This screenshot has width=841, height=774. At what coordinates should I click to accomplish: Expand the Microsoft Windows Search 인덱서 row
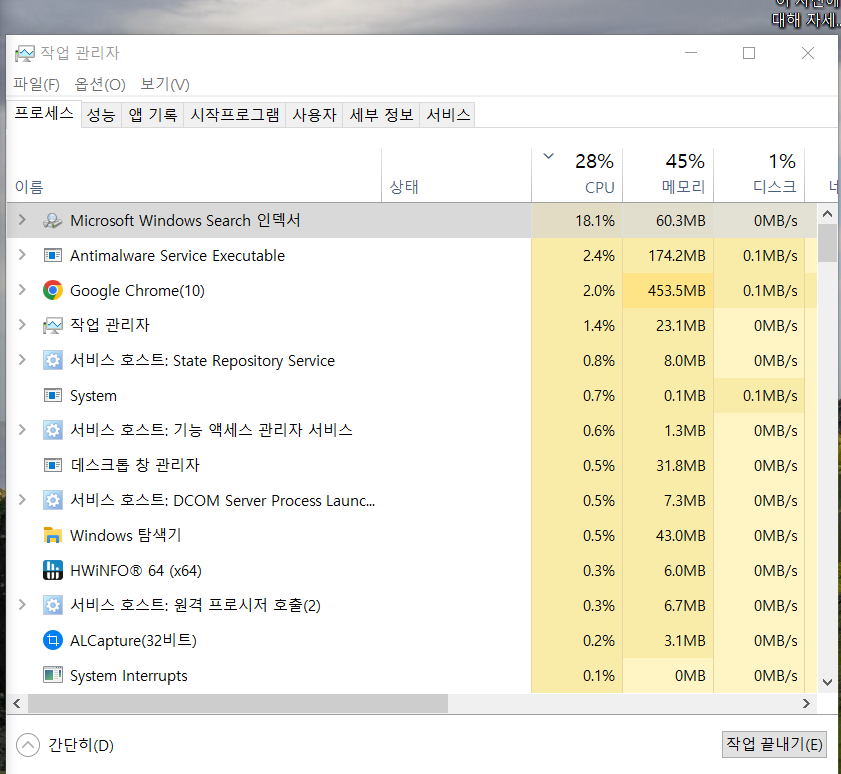click(22, 220)
